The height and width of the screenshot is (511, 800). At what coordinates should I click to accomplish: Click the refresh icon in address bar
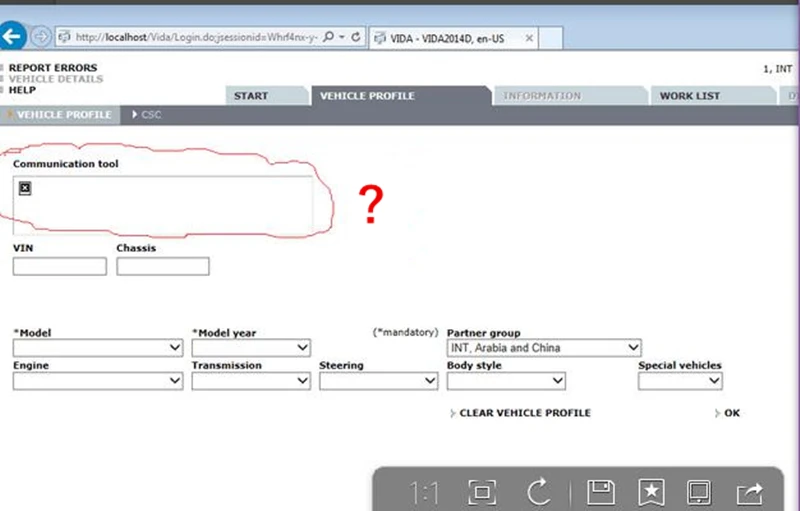pos(356,37)
